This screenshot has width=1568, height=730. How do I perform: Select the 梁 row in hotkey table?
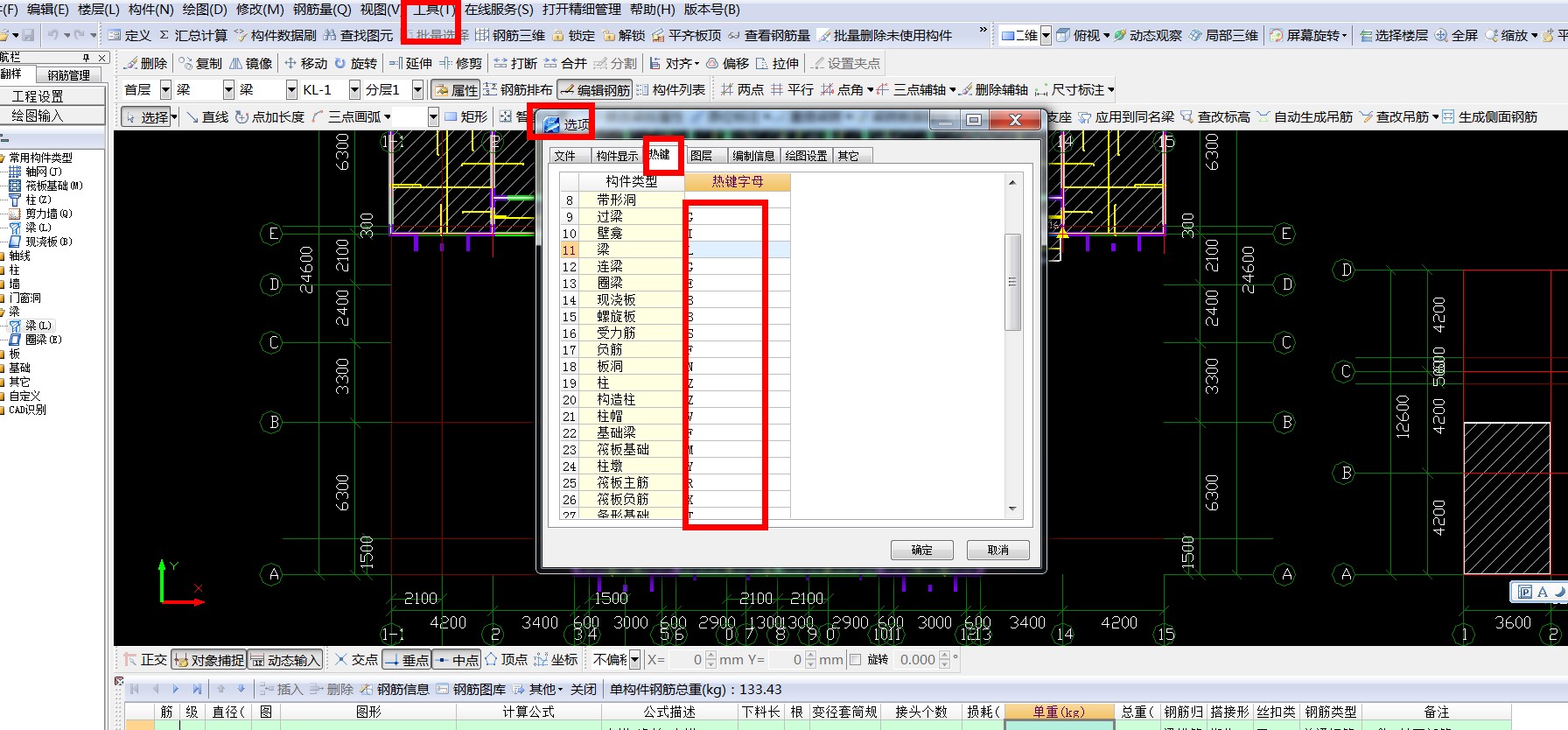click(675, 249)
